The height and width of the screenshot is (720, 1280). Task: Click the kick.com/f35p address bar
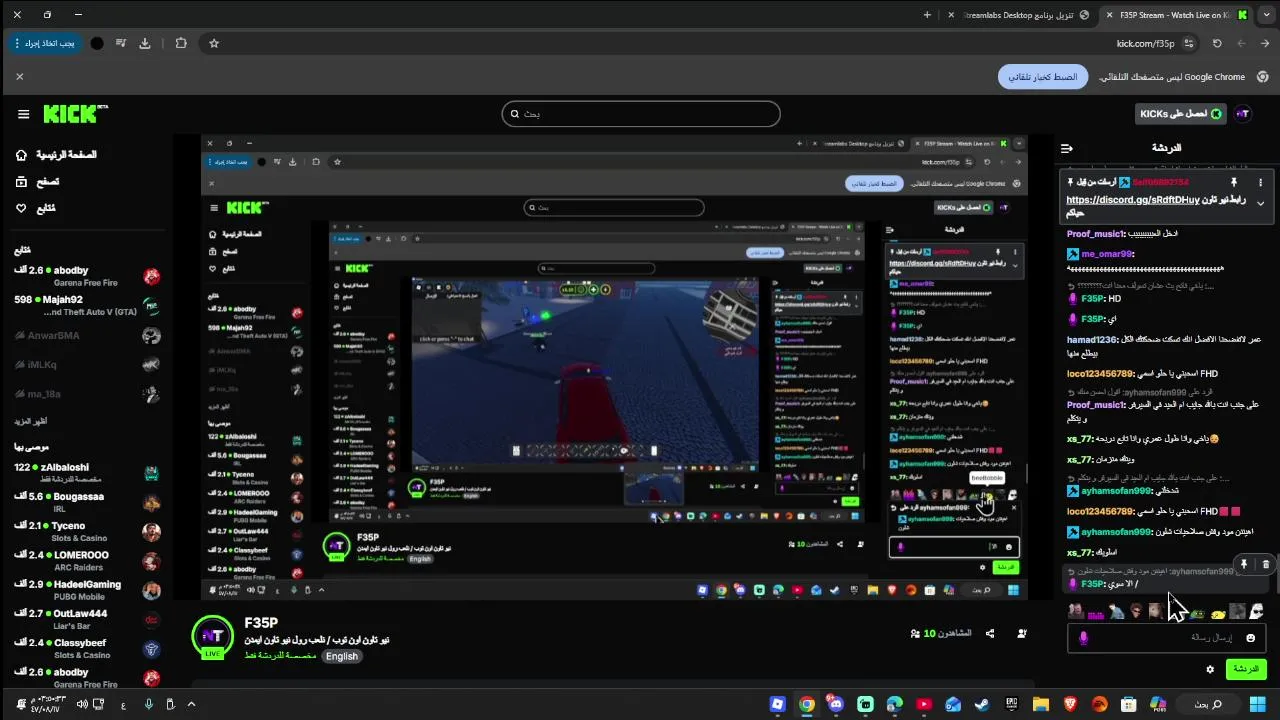(x=700, y=43)
